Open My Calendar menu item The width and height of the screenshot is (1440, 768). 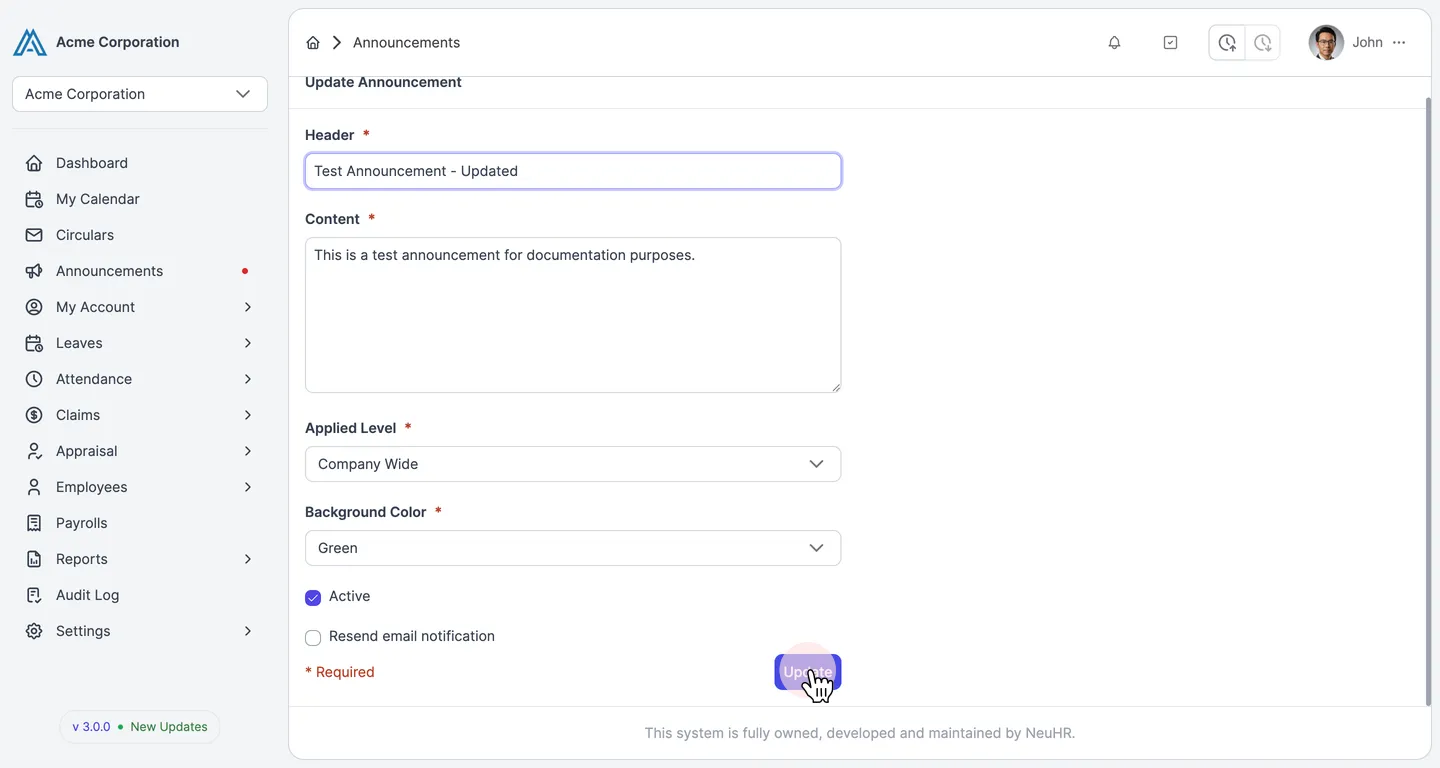click(140, 199)
